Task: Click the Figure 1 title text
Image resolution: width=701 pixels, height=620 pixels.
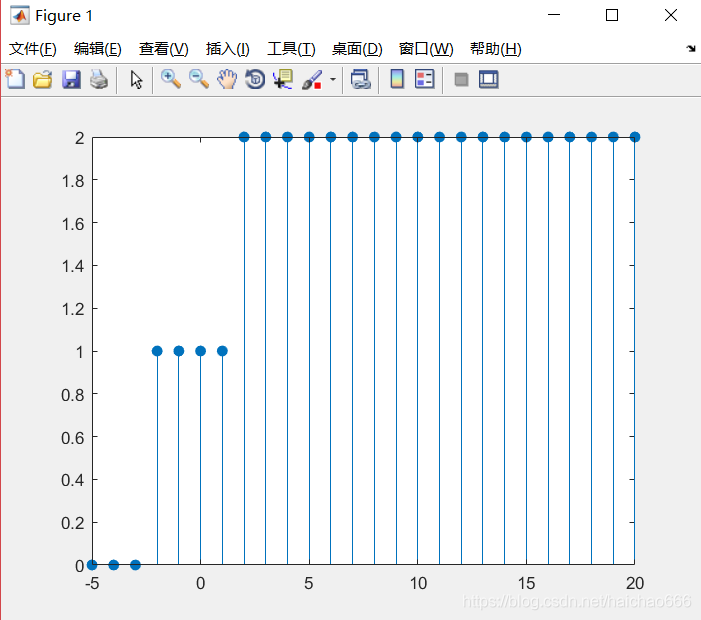Action: click(x=64, y=16)
